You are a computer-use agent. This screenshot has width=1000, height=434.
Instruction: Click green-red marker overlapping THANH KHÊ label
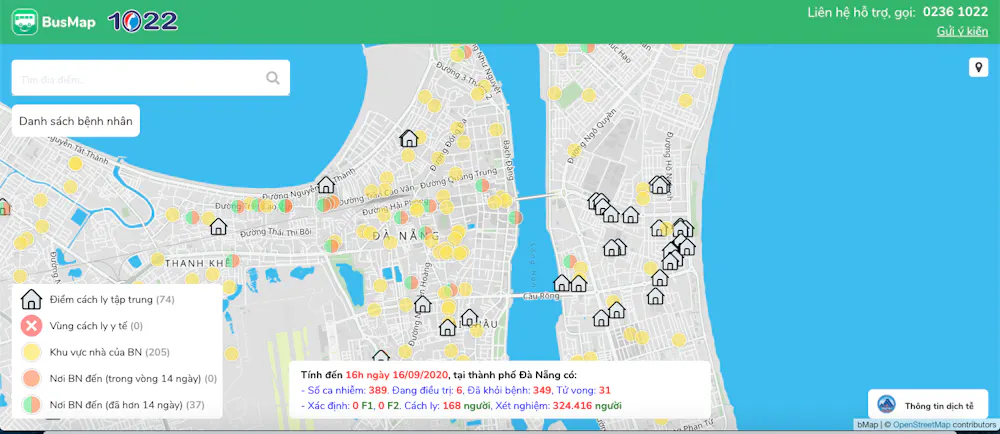tap(232, 261)
